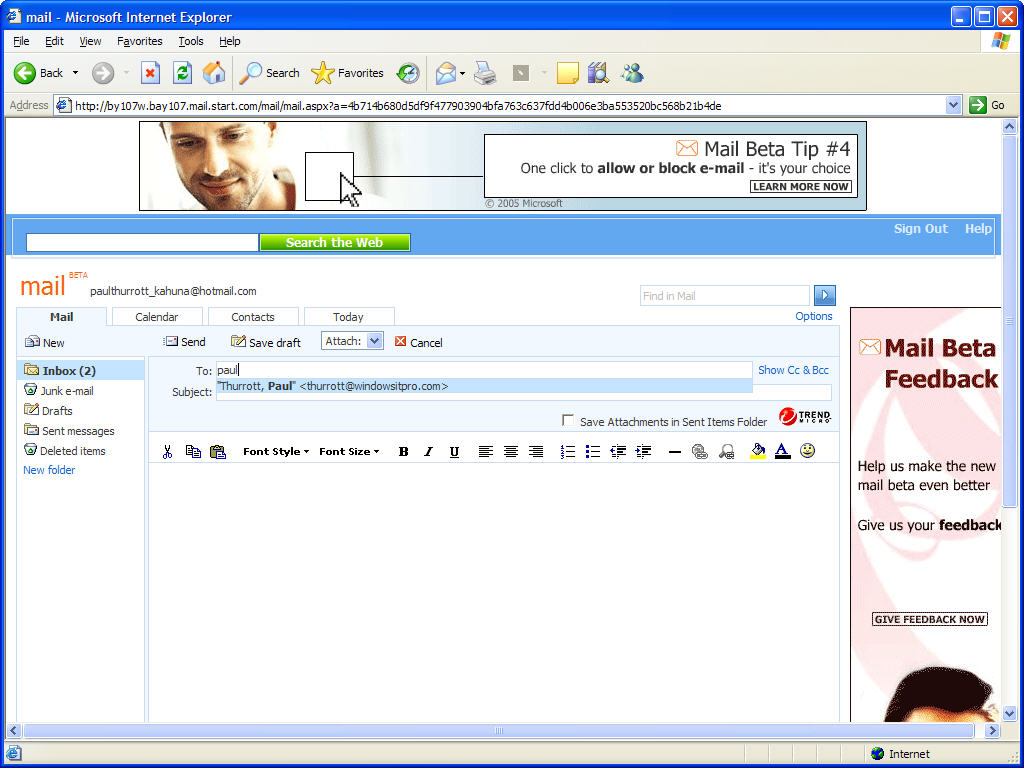Open the Favorites menu in menu bar
The image size is (1024, 768).
[139, 41]
